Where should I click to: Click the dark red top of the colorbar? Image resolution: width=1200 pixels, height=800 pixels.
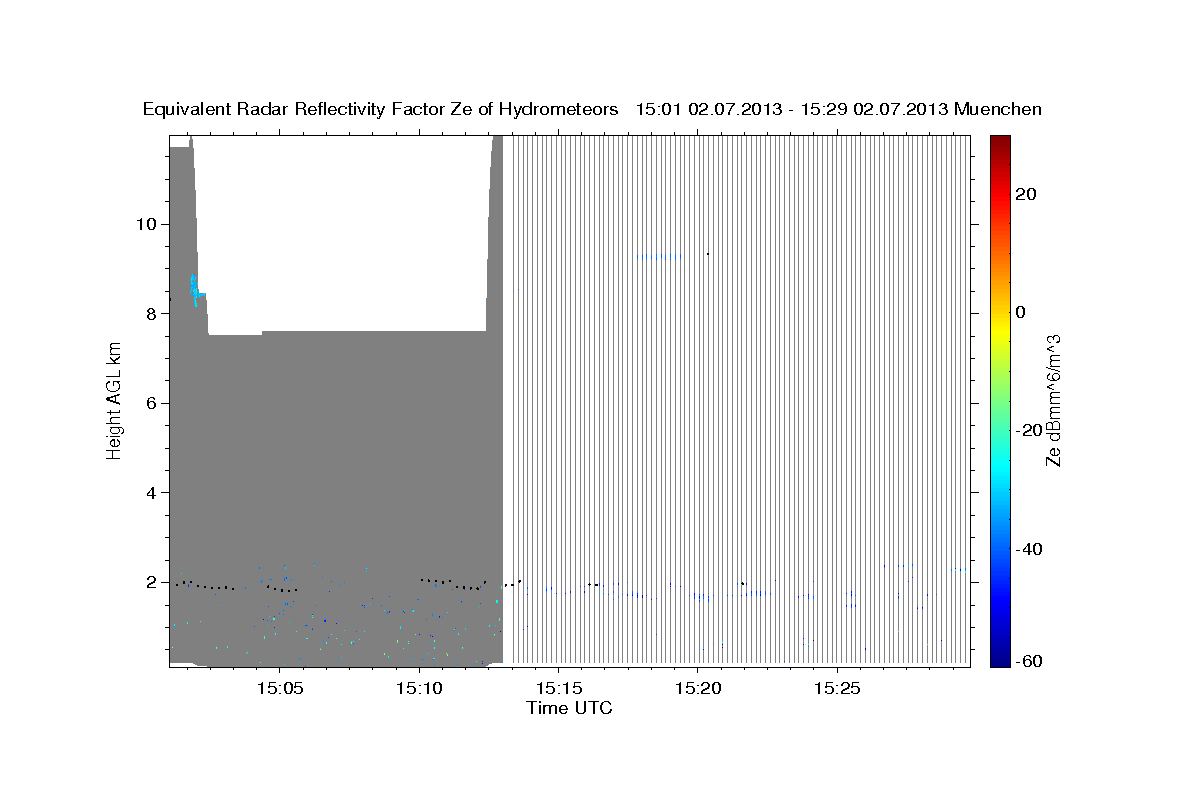click(999, 145)
